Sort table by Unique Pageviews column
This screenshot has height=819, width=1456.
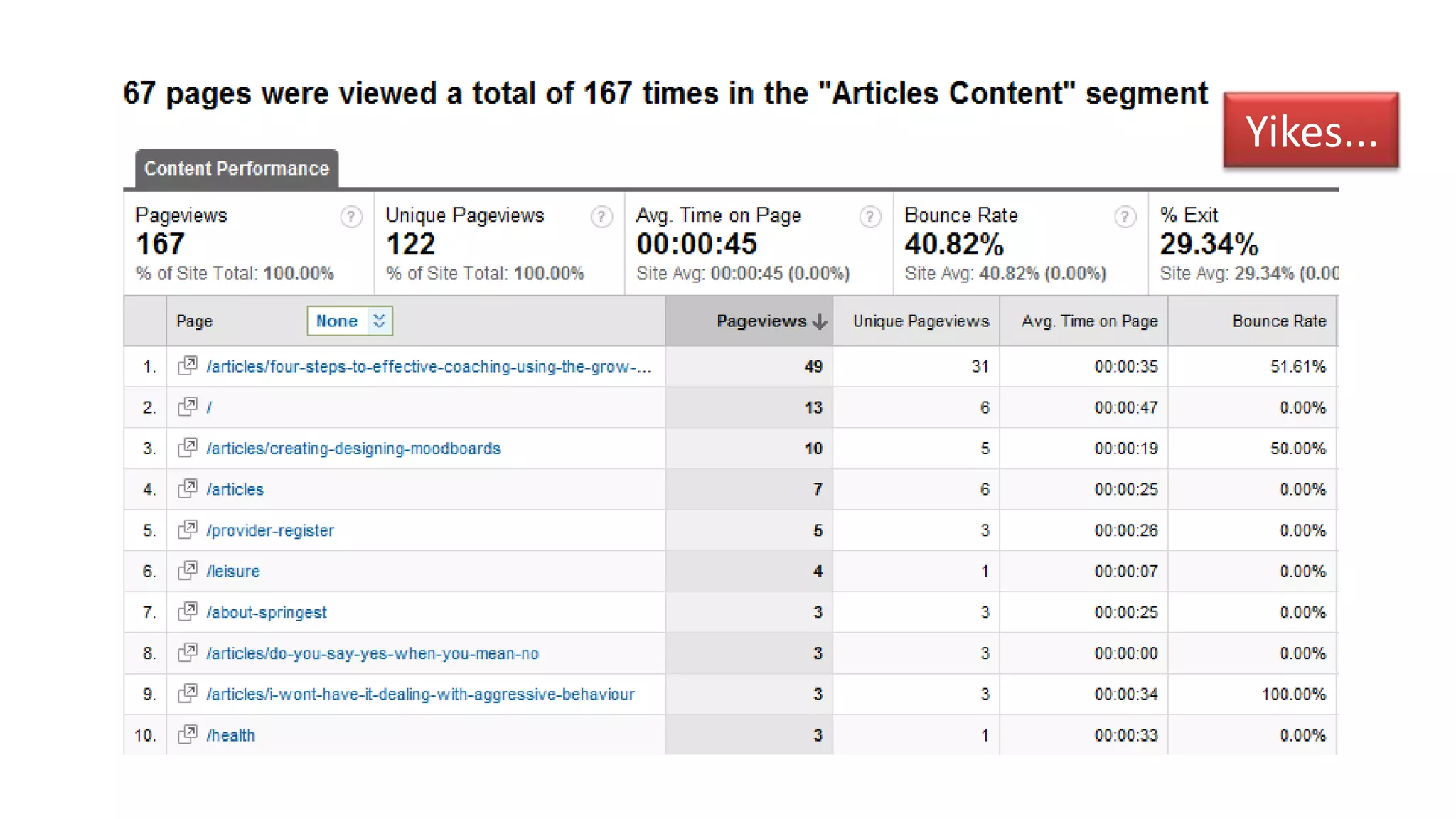921,321
